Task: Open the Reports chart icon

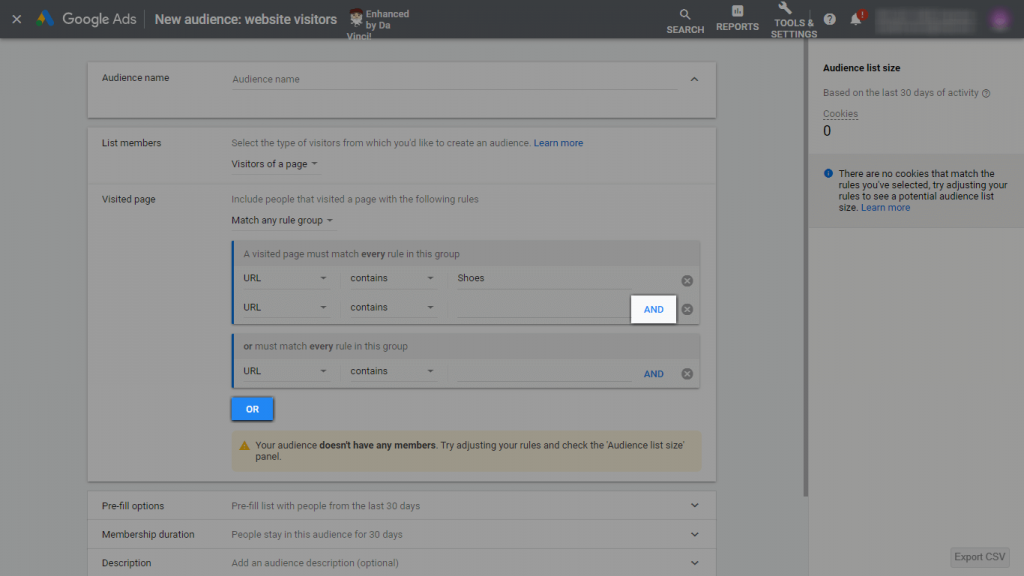Action: pyautogui.click(x=737, y=11)
